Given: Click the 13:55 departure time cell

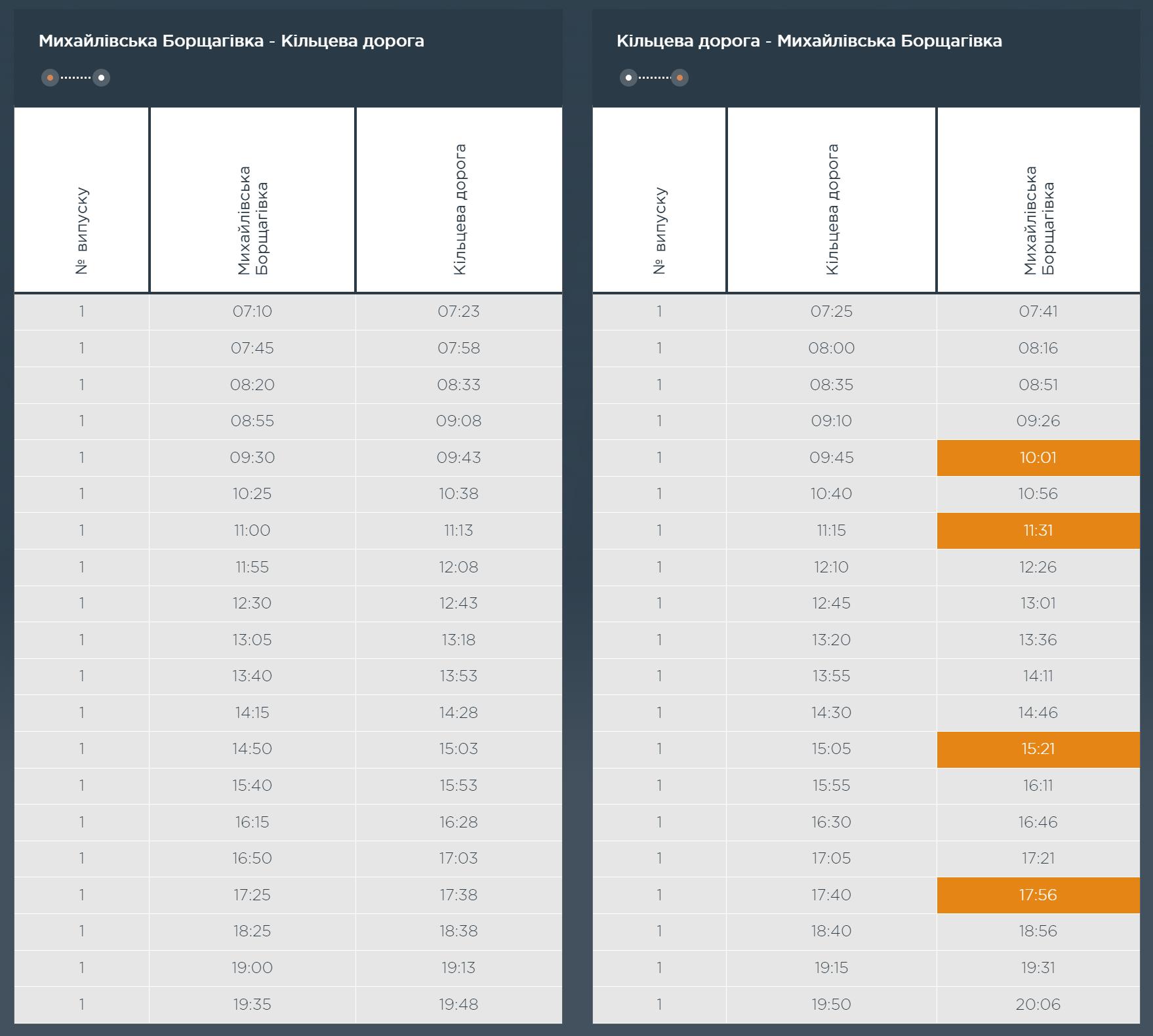Looking at the screenshot, I should click(x=832, y=676).
